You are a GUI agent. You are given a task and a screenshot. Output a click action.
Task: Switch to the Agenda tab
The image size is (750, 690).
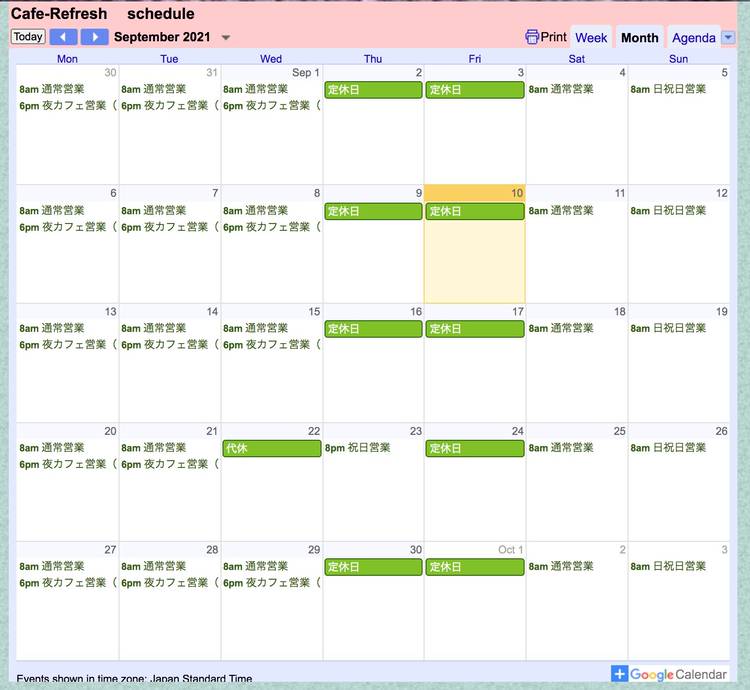pos(693,38)
